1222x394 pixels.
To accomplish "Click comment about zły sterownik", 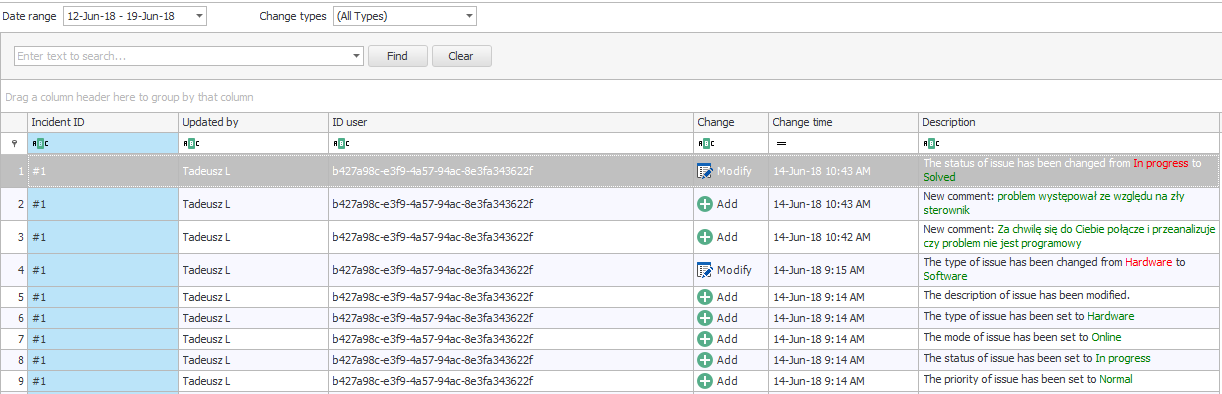I will 1069,204.
